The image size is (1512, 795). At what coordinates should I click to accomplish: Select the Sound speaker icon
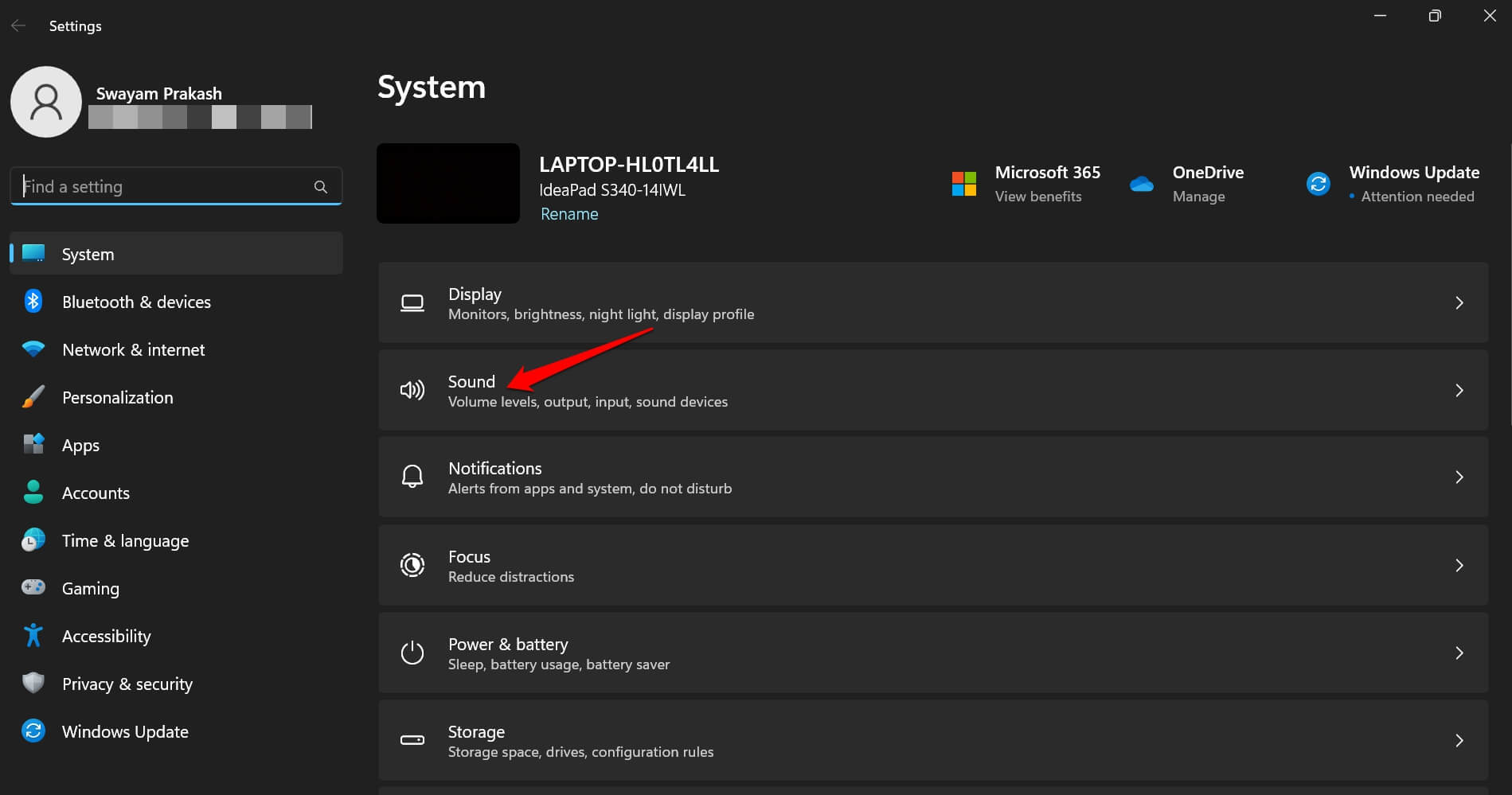point(412,390)
